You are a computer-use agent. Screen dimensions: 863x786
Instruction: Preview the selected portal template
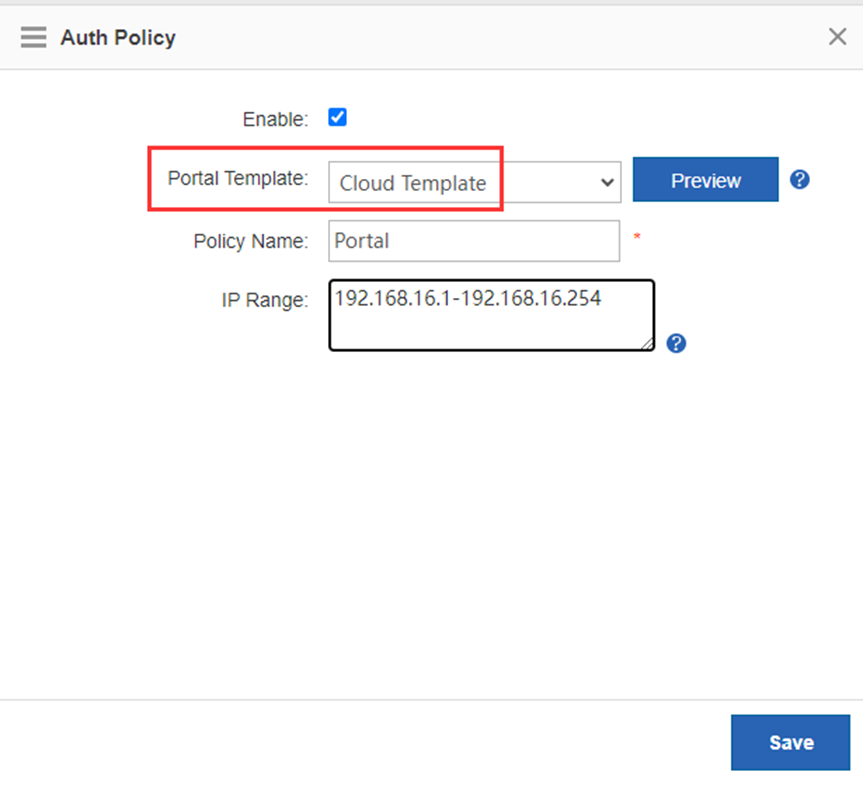point(705,180)
